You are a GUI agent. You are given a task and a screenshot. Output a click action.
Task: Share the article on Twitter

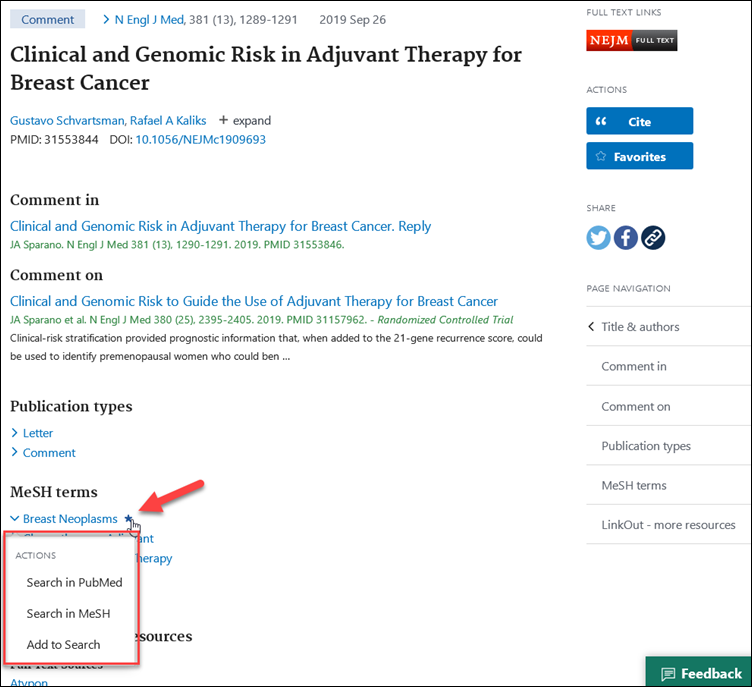[x=599, y=237]
